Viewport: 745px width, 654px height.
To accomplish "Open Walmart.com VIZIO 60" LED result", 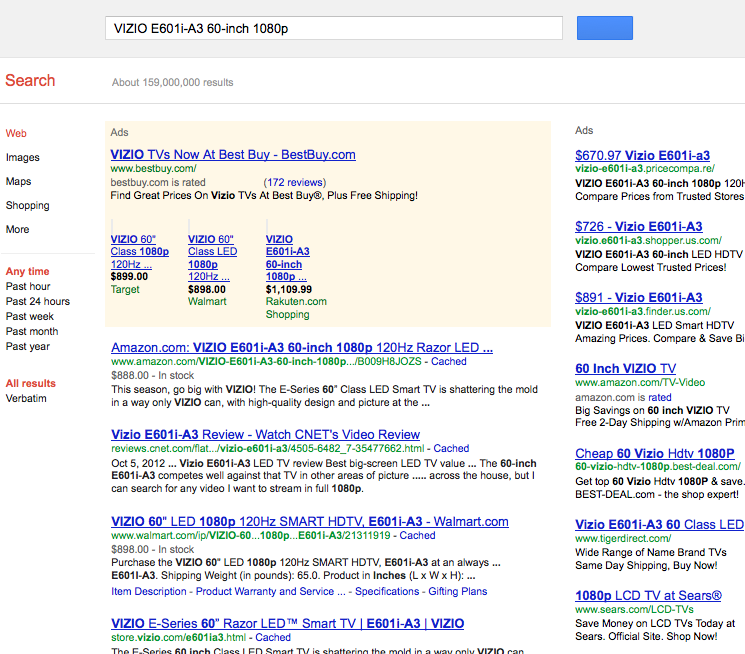I will (310, 521).
